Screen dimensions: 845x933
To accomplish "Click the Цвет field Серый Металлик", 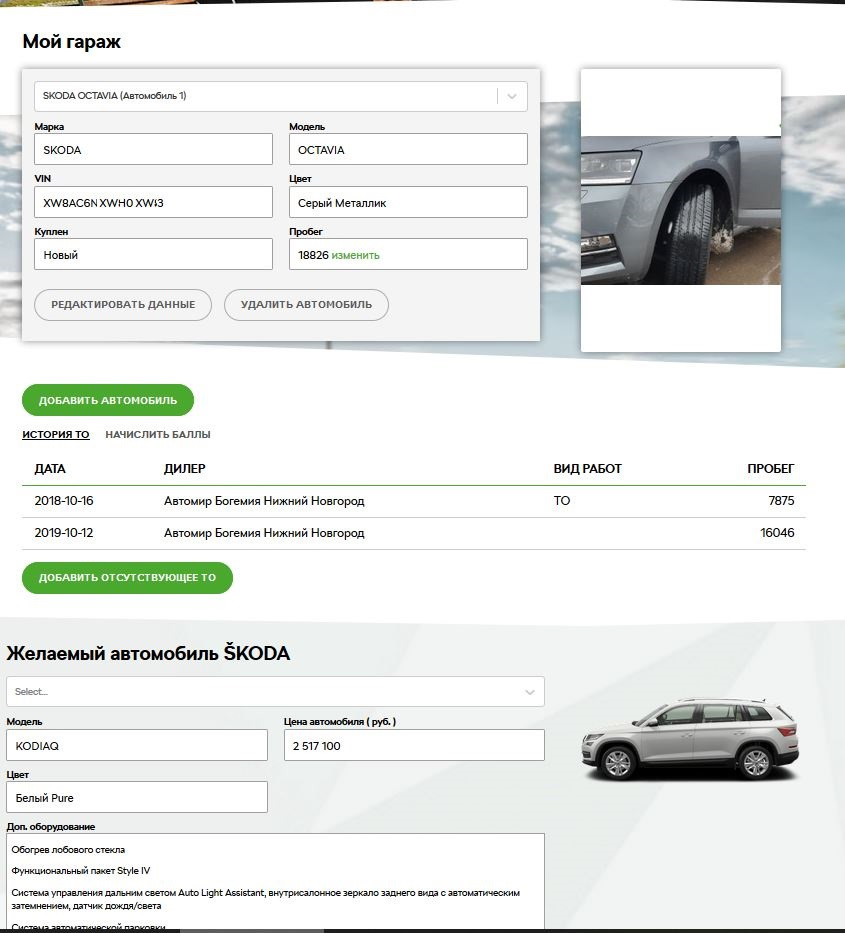I will point(408,202).
